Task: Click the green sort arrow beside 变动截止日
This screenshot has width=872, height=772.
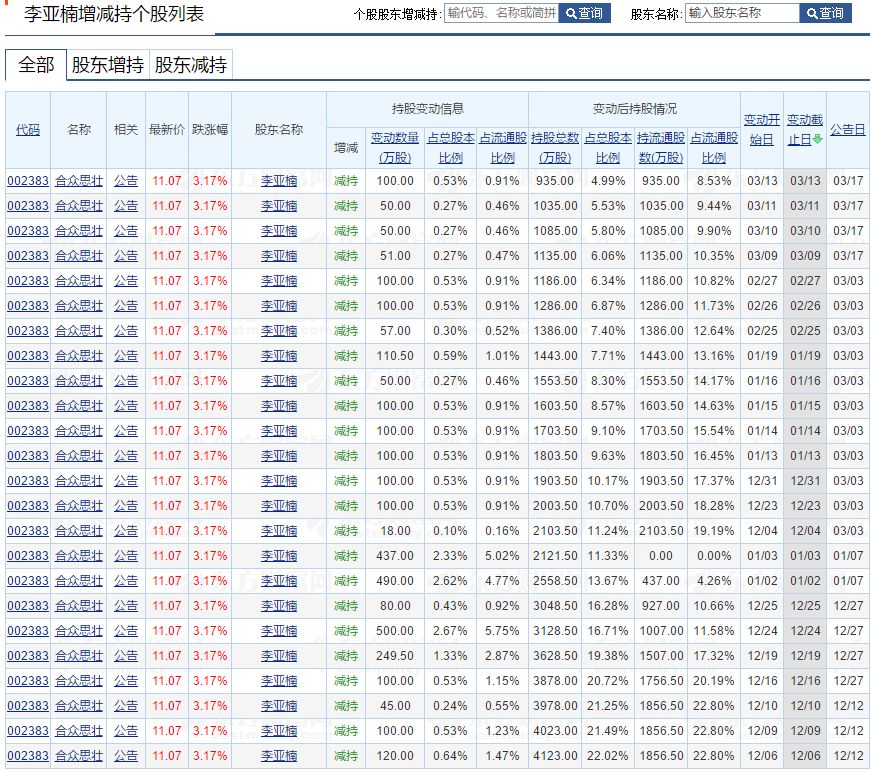Action: click(818, 139)
